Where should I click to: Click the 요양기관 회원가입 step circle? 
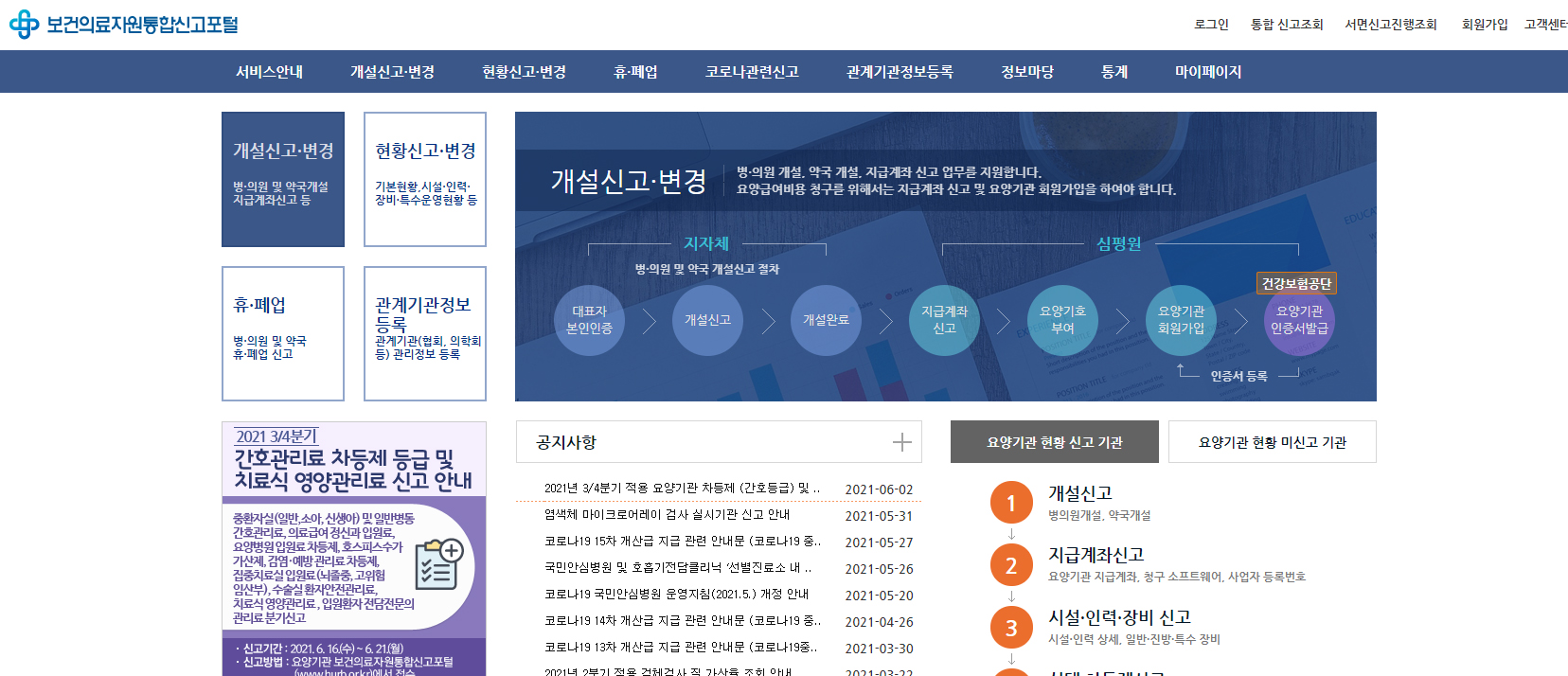click(1181, 320)
